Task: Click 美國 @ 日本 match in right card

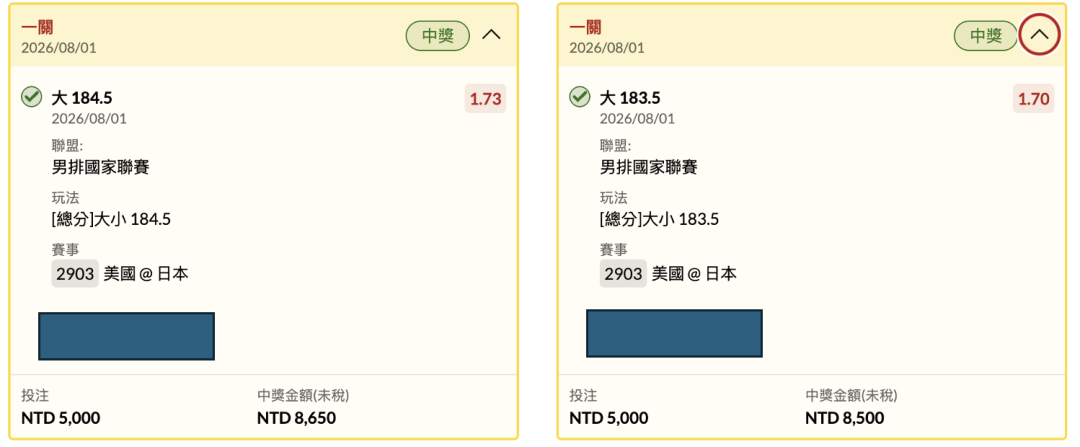Action: 694,273
